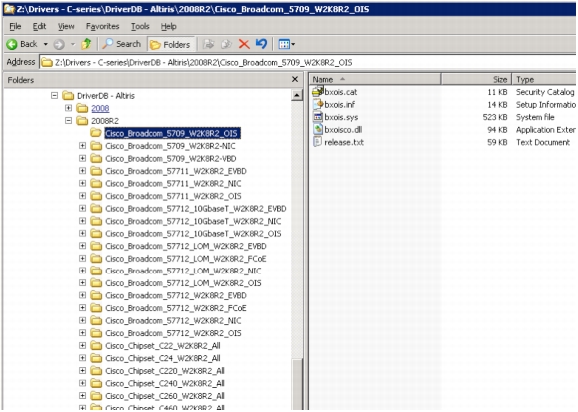Open the File menu
Viewport: 578px width, 412px height.
(x=15, y=27)
